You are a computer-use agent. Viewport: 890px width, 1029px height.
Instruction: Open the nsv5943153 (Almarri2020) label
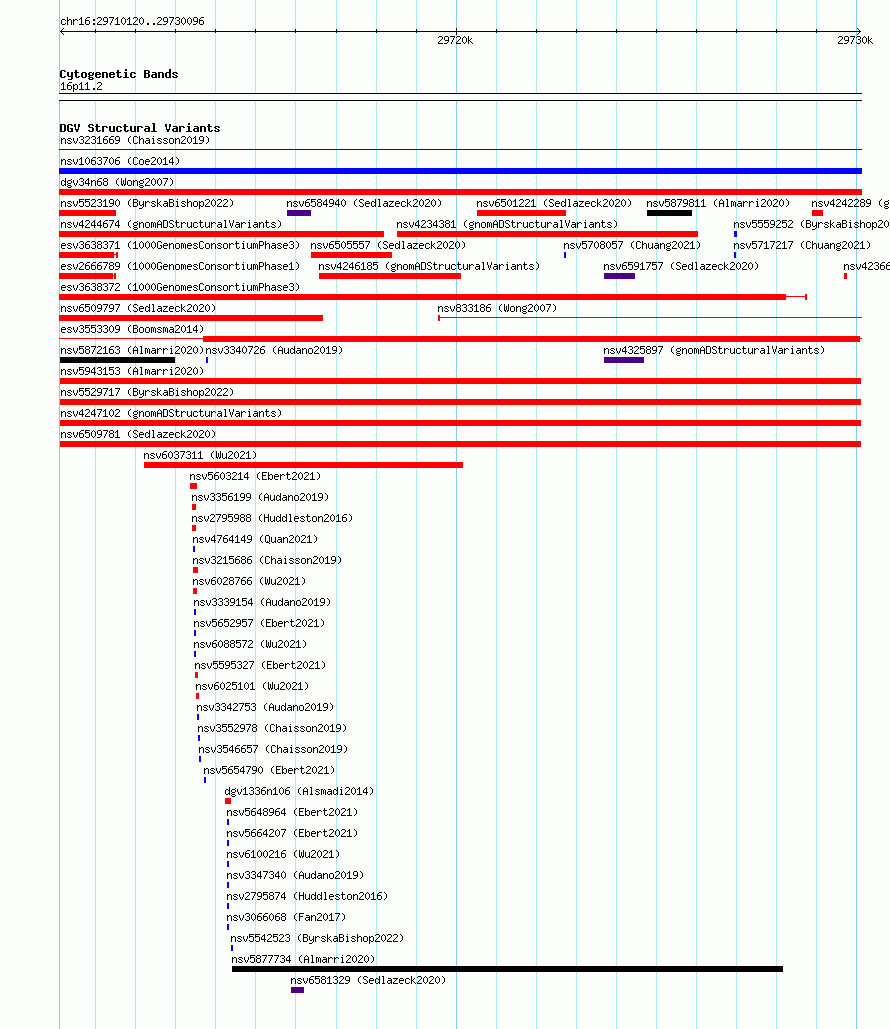coord(132,371)
